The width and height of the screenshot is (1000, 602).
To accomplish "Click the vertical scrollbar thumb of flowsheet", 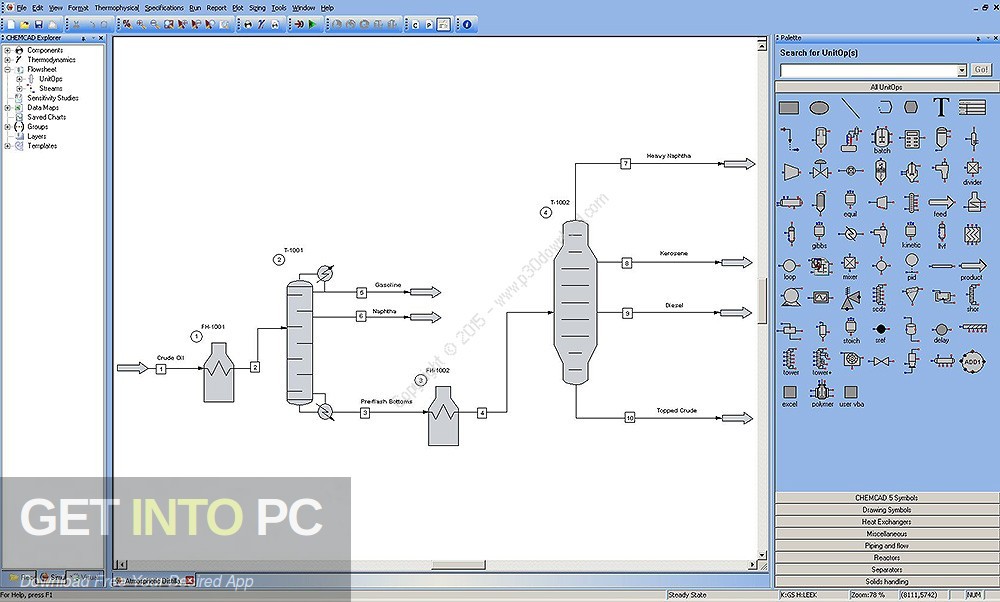I will point(762,301).
